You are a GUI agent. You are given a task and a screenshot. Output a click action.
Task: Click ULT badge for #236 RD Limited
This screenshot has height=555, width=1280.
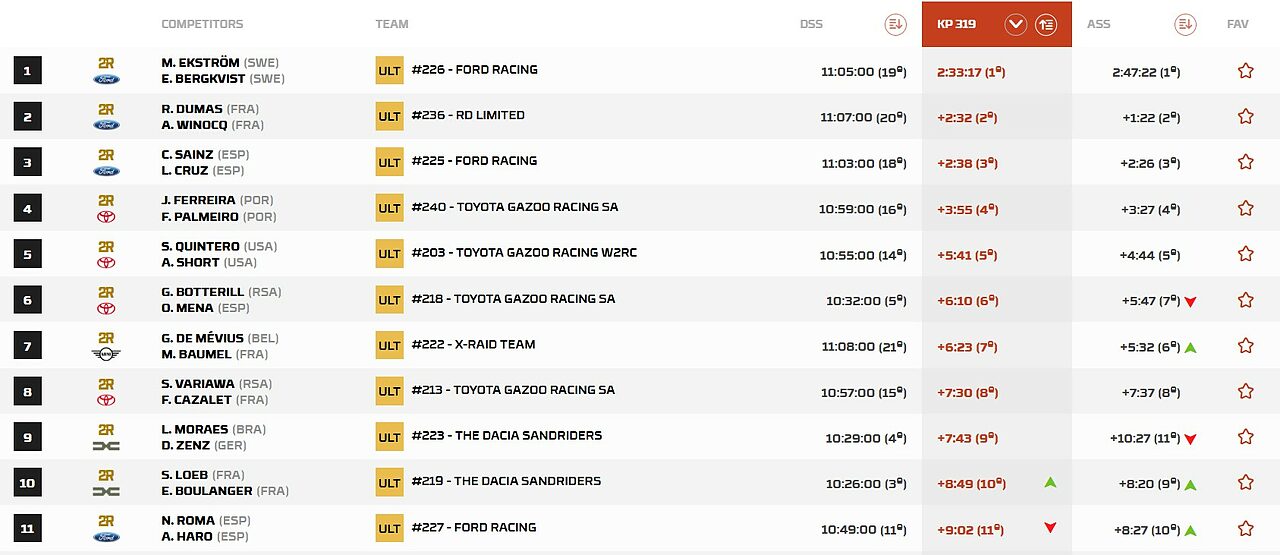click(x=389, y=117)
